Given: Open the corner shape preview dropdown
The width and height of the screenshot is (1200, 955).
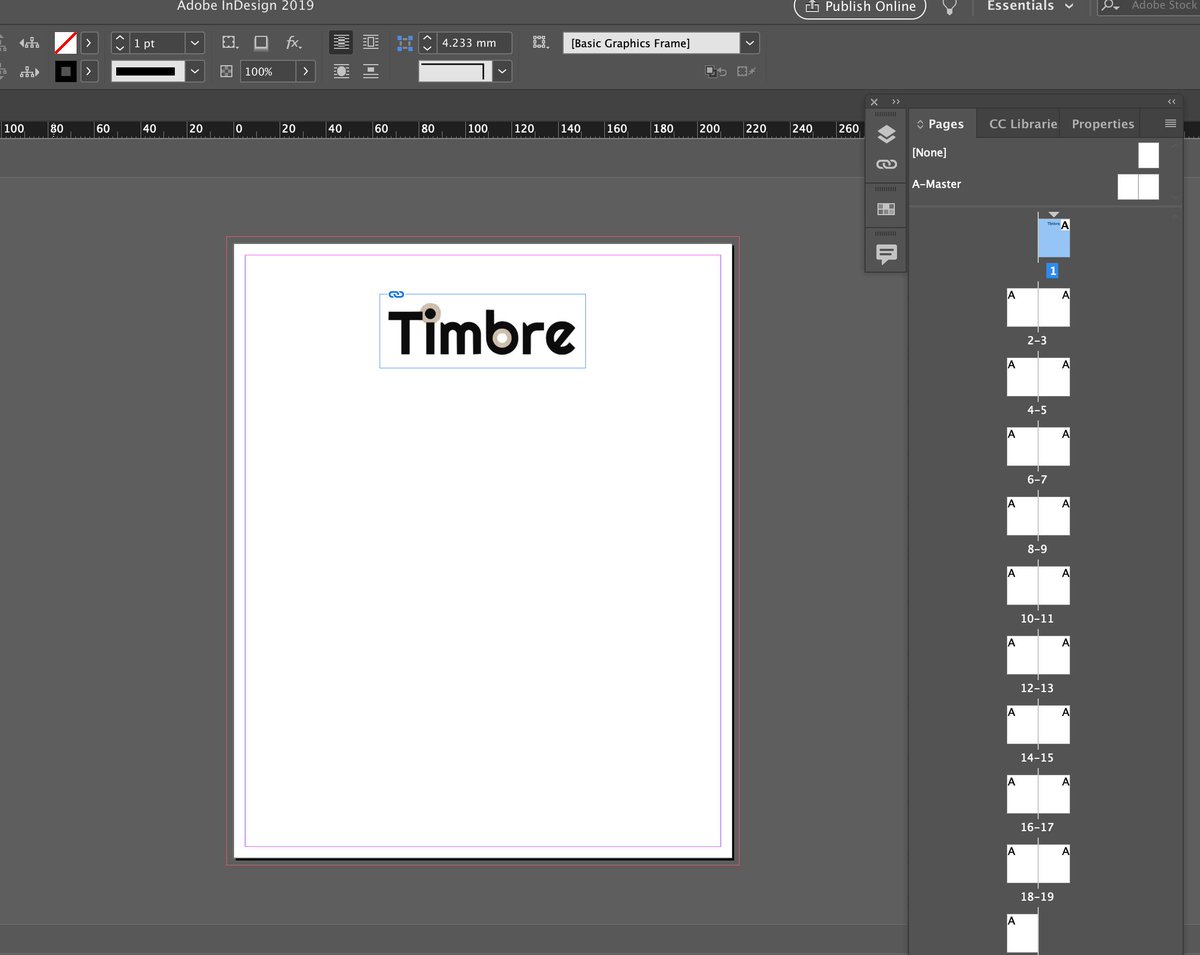Looking at the screenshot, I should tap(502, 71).
